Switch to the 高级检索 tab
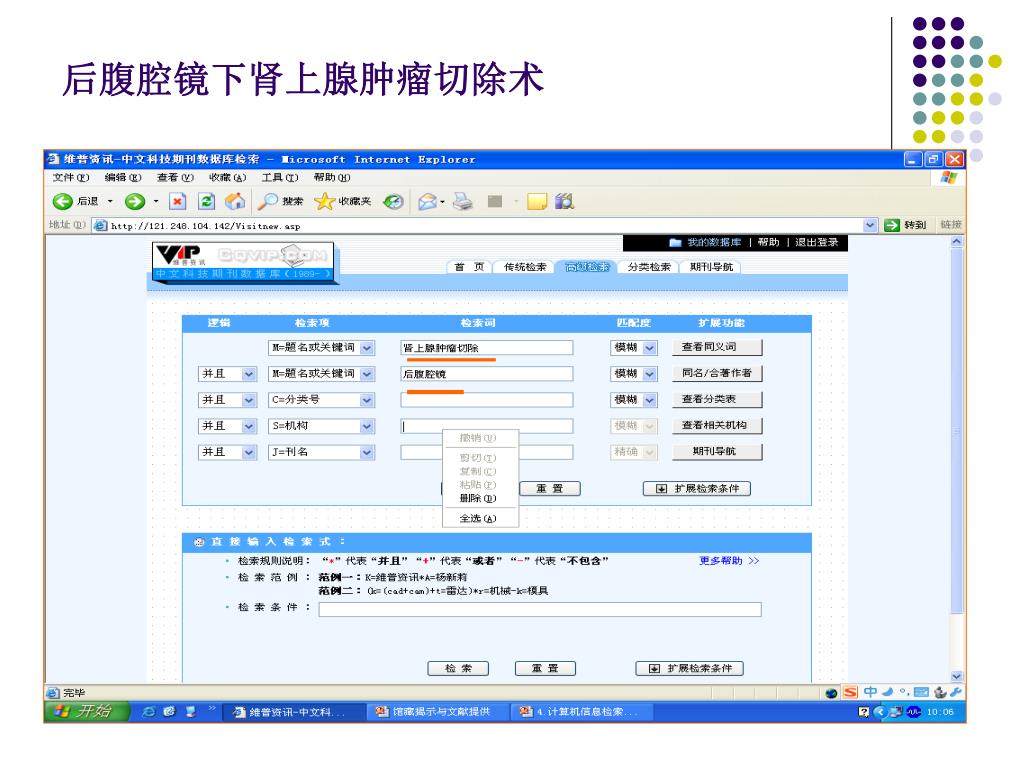 click(587, 267)
